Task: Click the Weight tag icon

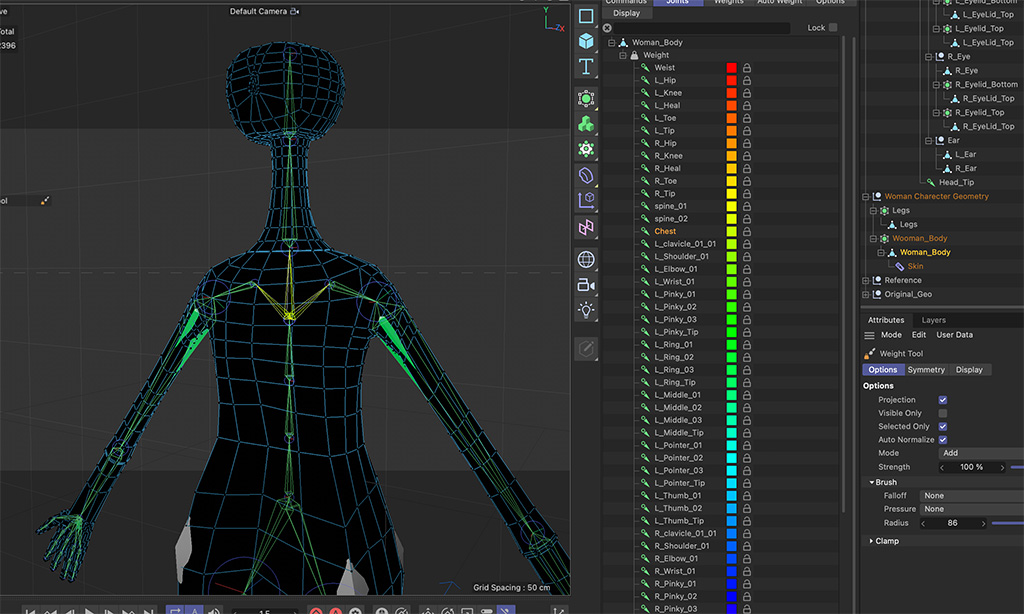Action: coord(634,56)
